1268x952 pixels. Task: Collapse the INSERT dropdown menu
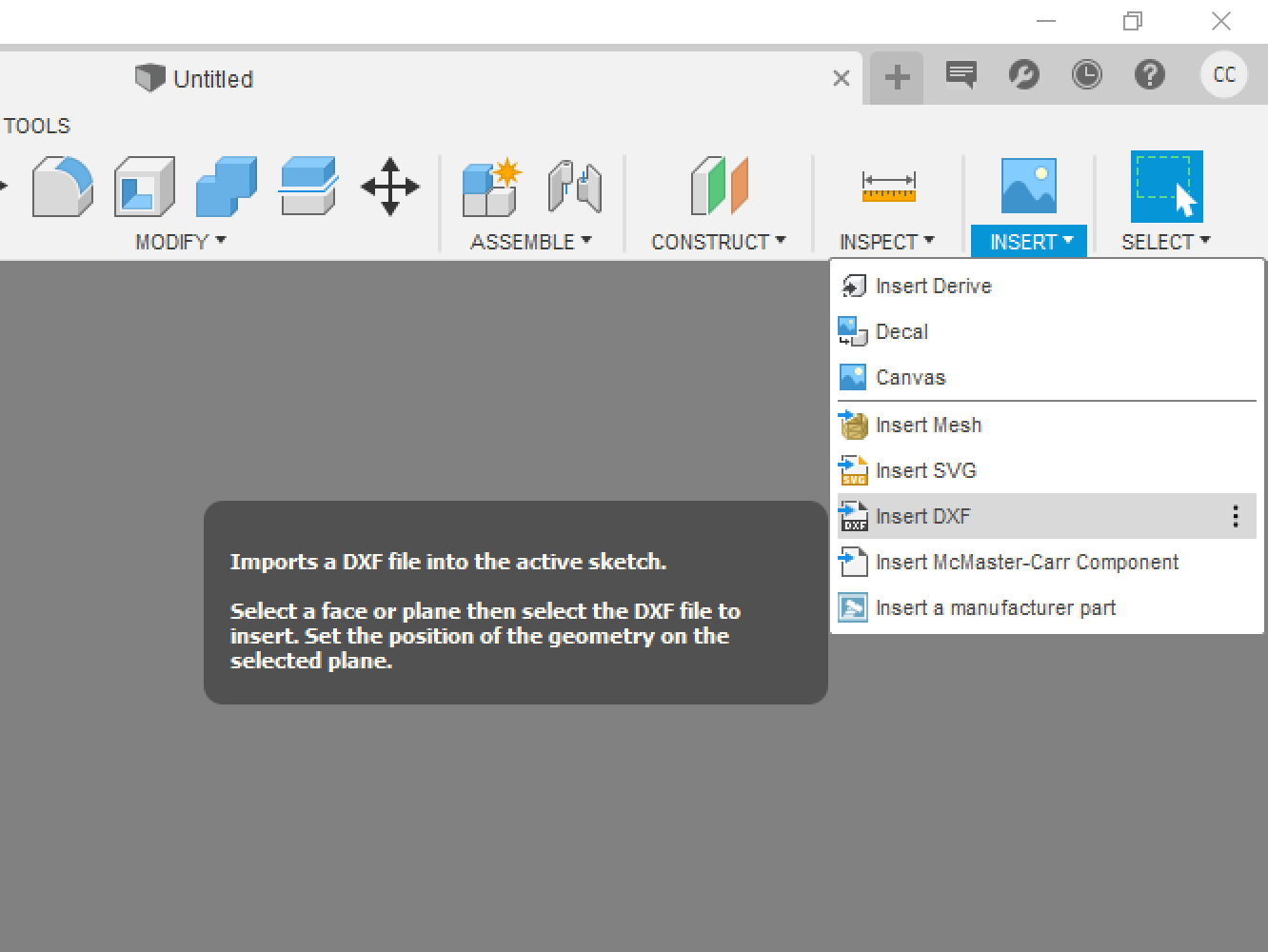point(1029,242)
